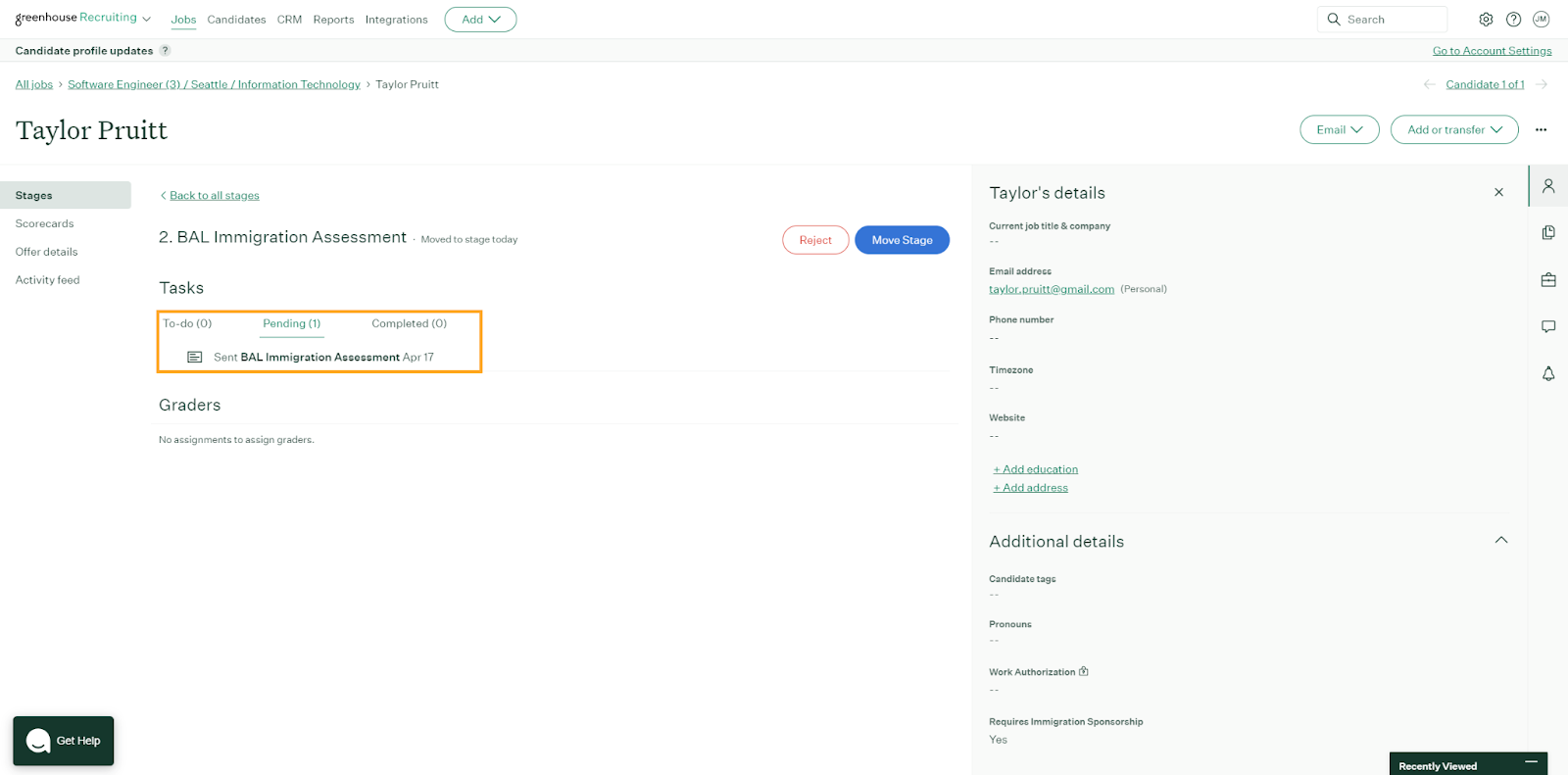Open the help question mark icon

[x=1513, y=20]
